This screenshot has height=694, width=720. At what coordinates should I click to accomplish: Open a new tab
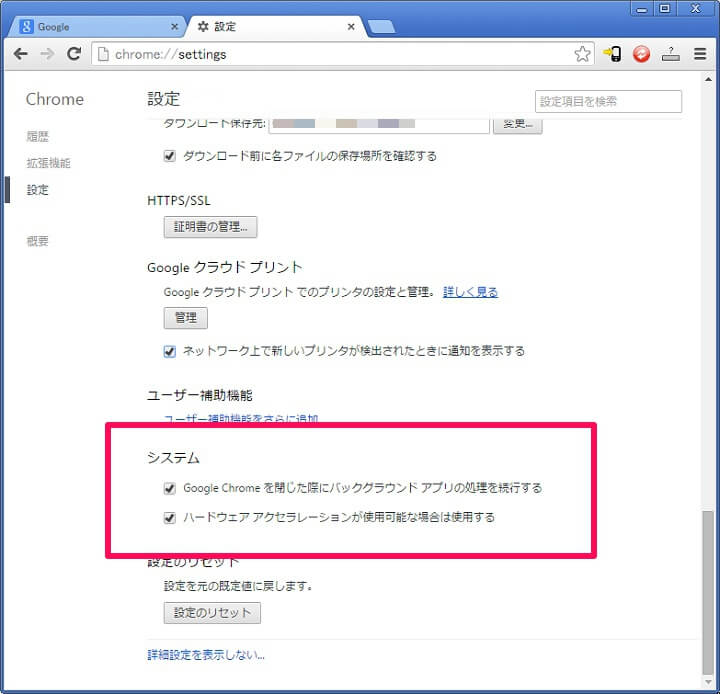(x=381, y=27)
